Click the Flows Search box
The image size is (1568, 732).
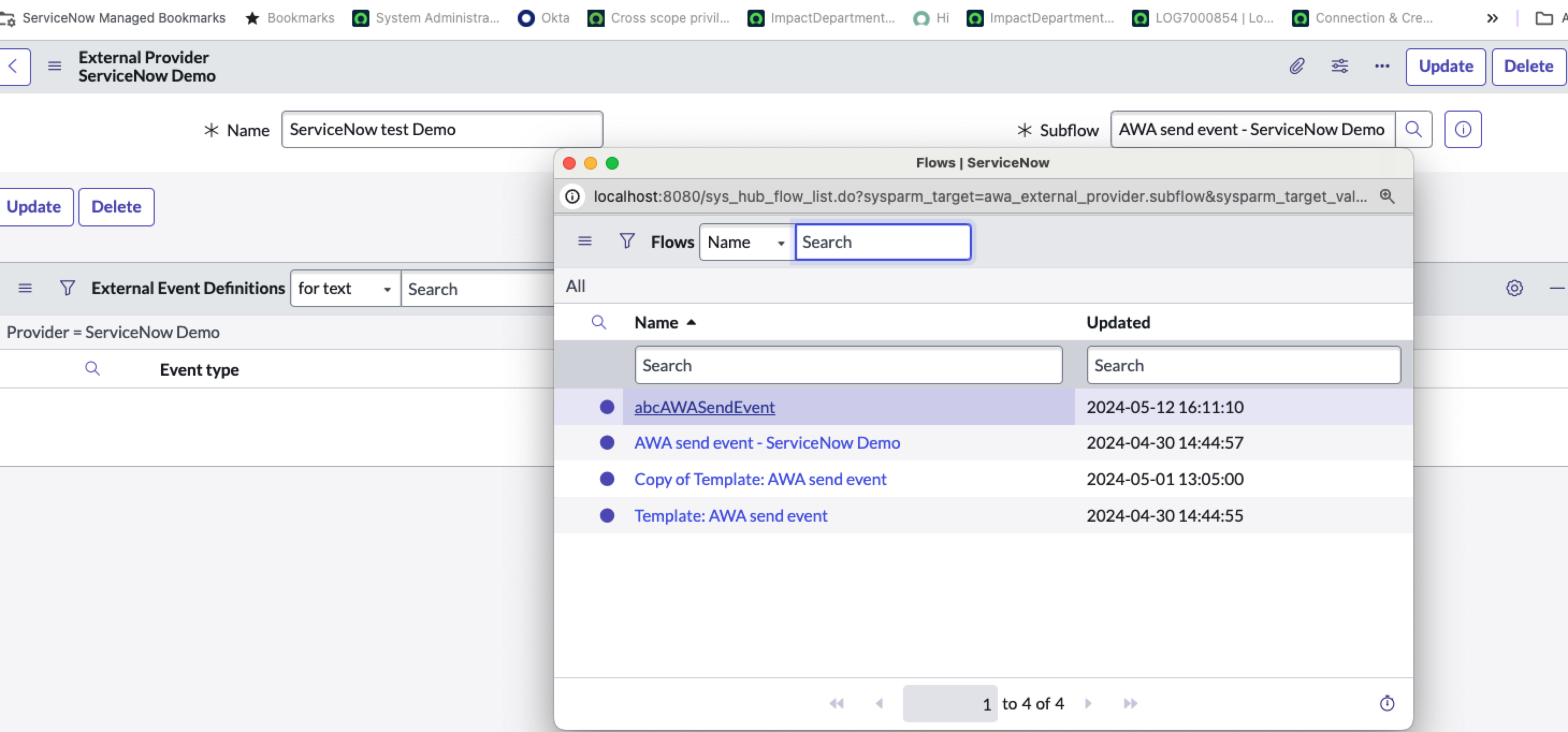pos(883,242)
